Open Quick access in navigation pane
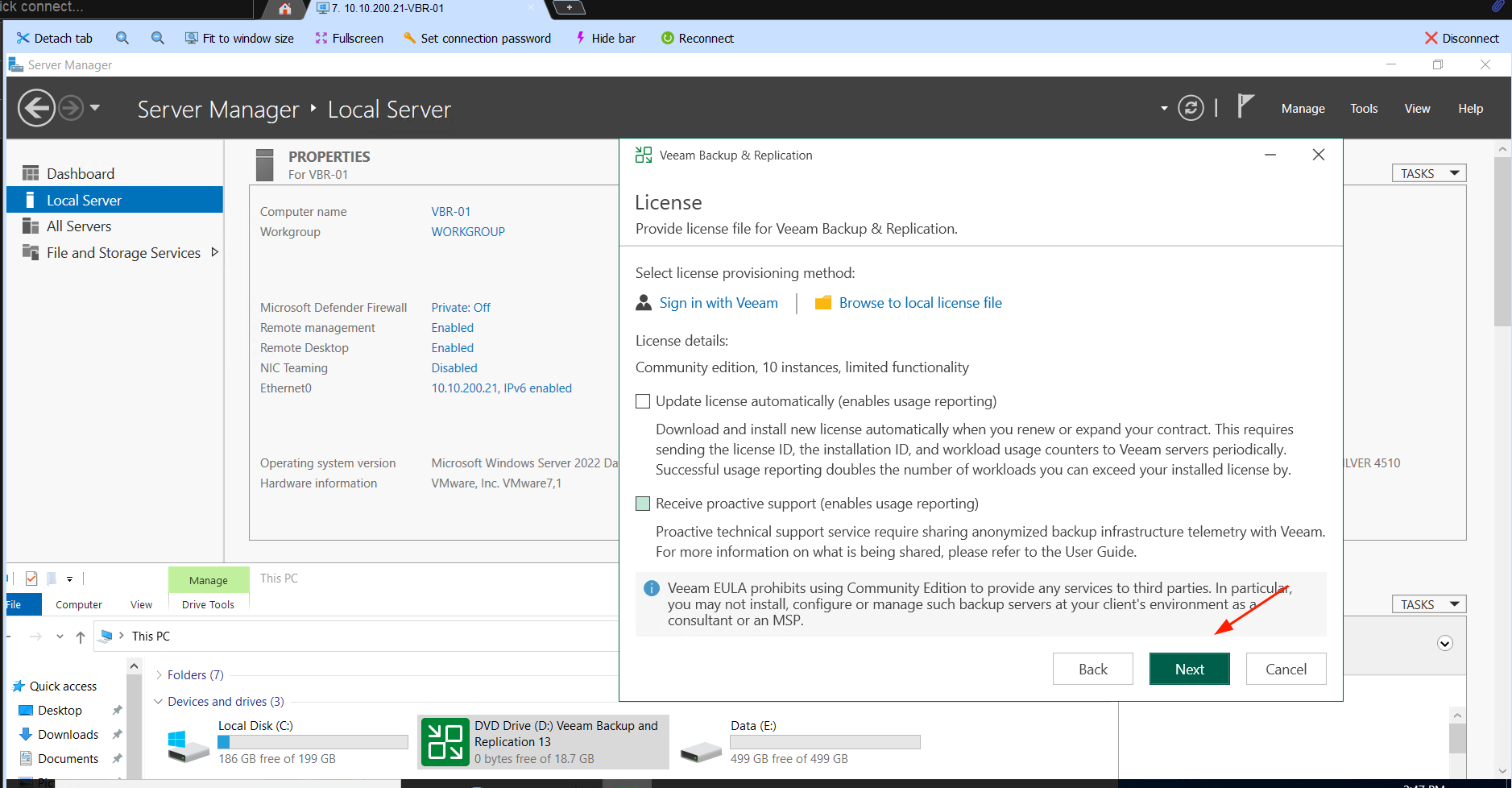 (x=63, y=686)
